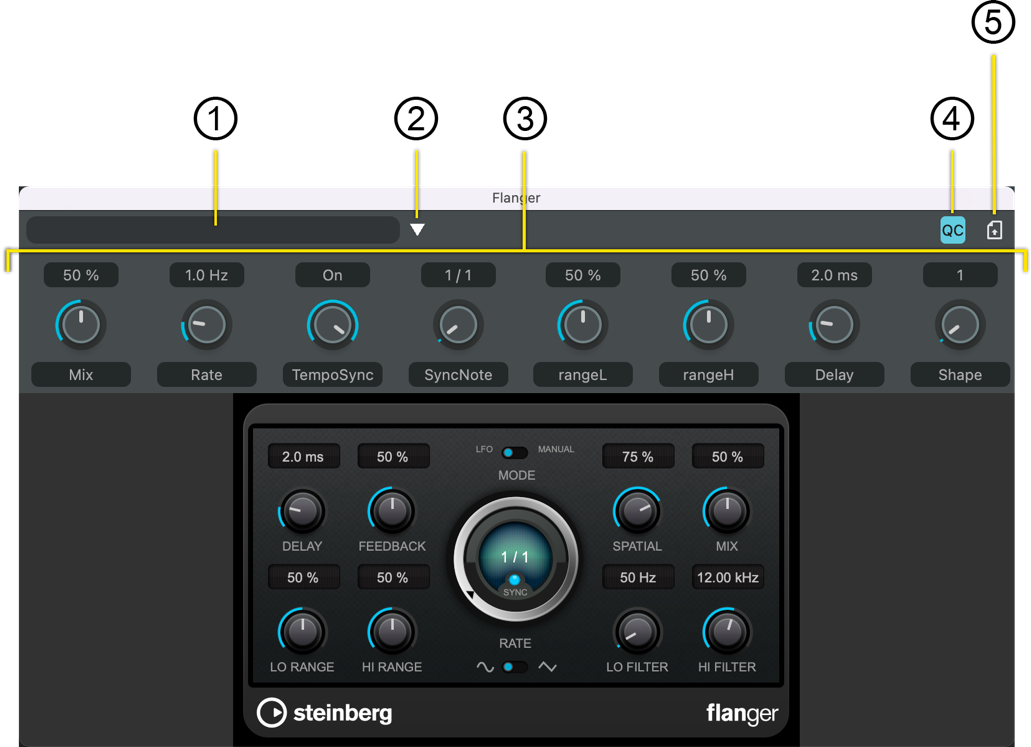Click the 1.0 Hz Rate value field

click(x=207, y=275)
